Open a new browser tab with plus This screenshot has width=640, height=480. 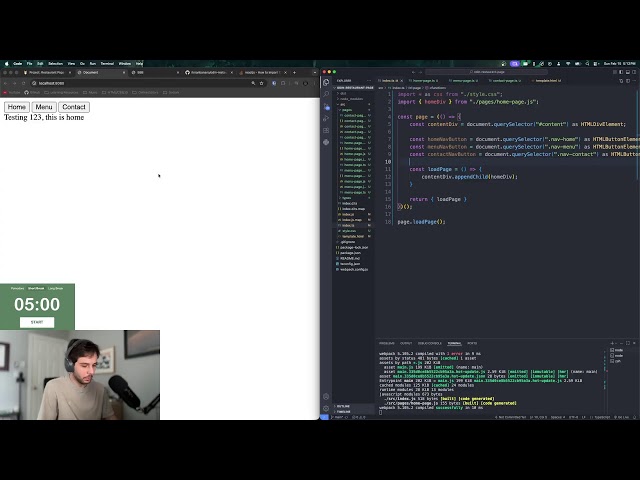pyautogui.click(x=294, y=73)
